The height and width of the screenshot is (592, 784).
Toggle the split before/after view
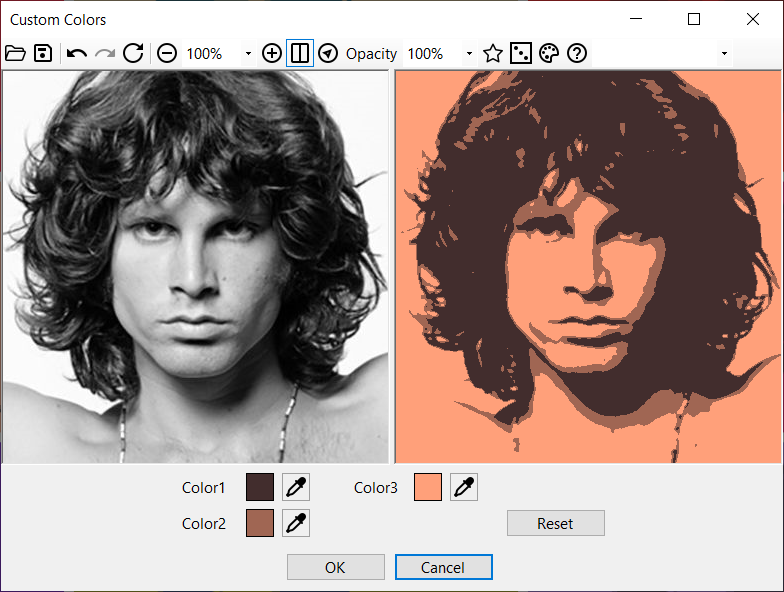click(x=300, y=53)
